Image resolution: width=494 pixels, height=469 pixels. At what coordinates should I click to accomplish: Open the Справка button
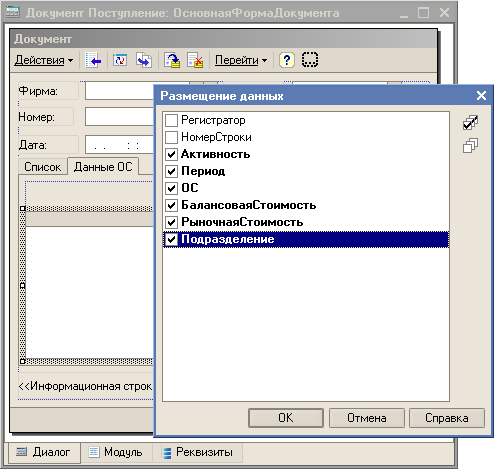click(x=447, y=418)
